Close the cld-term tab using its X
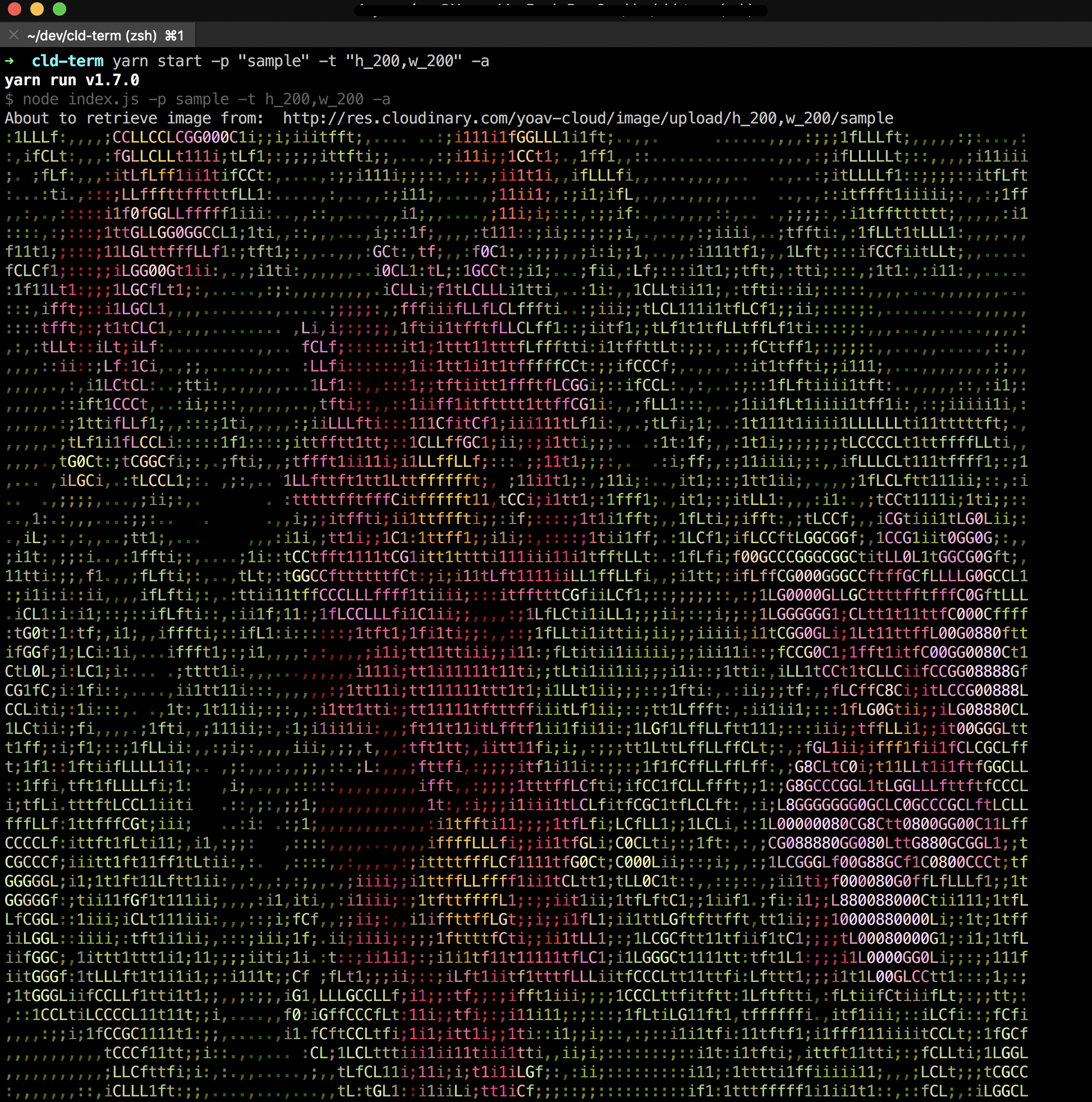Screen dimensions: 1092x1102 [x=13, y=35]
